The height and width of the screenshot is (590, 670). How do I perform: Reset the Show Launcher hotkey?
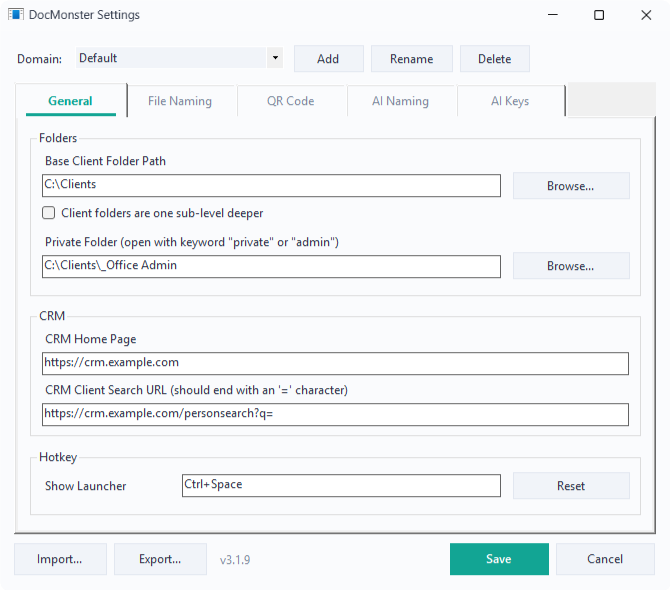coord(571,486)
